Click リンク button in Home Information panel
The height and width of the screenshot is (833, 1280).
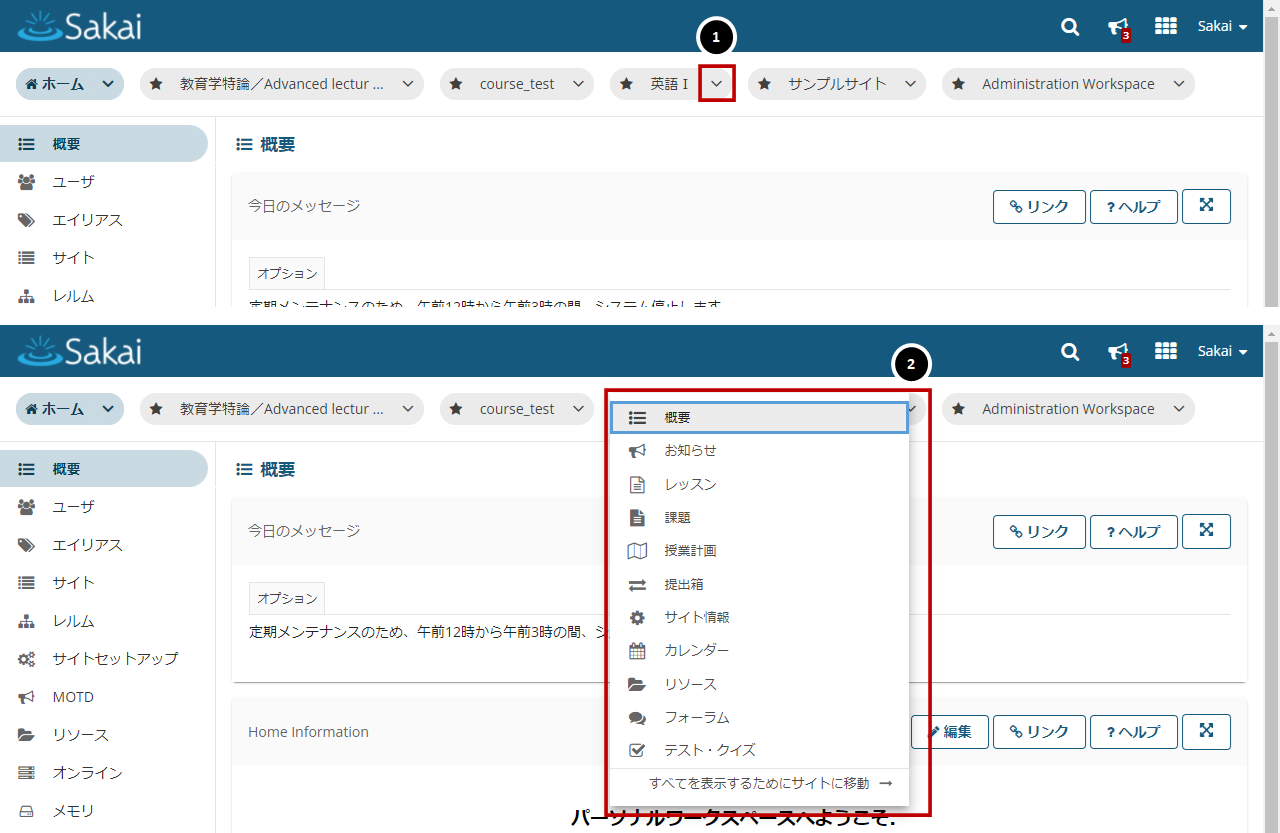point(1039,732)
